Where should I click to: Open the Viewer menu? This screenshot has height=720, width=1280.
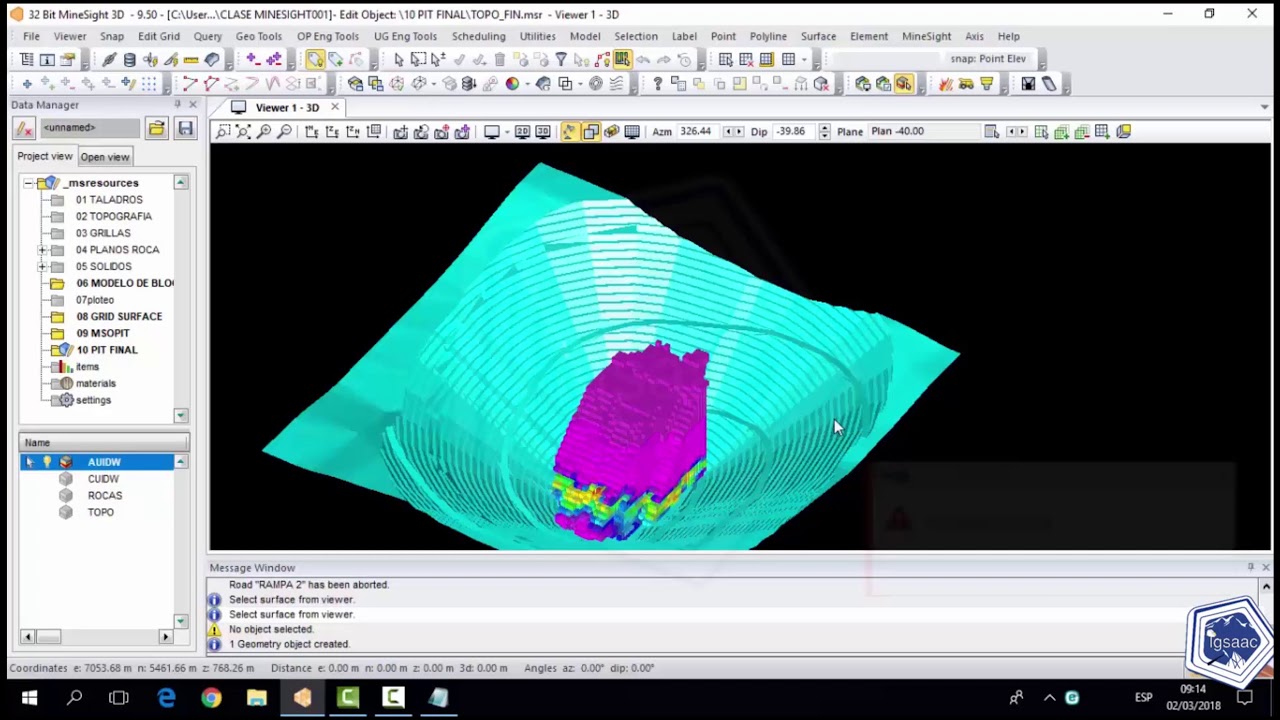(x=70, y=36)
